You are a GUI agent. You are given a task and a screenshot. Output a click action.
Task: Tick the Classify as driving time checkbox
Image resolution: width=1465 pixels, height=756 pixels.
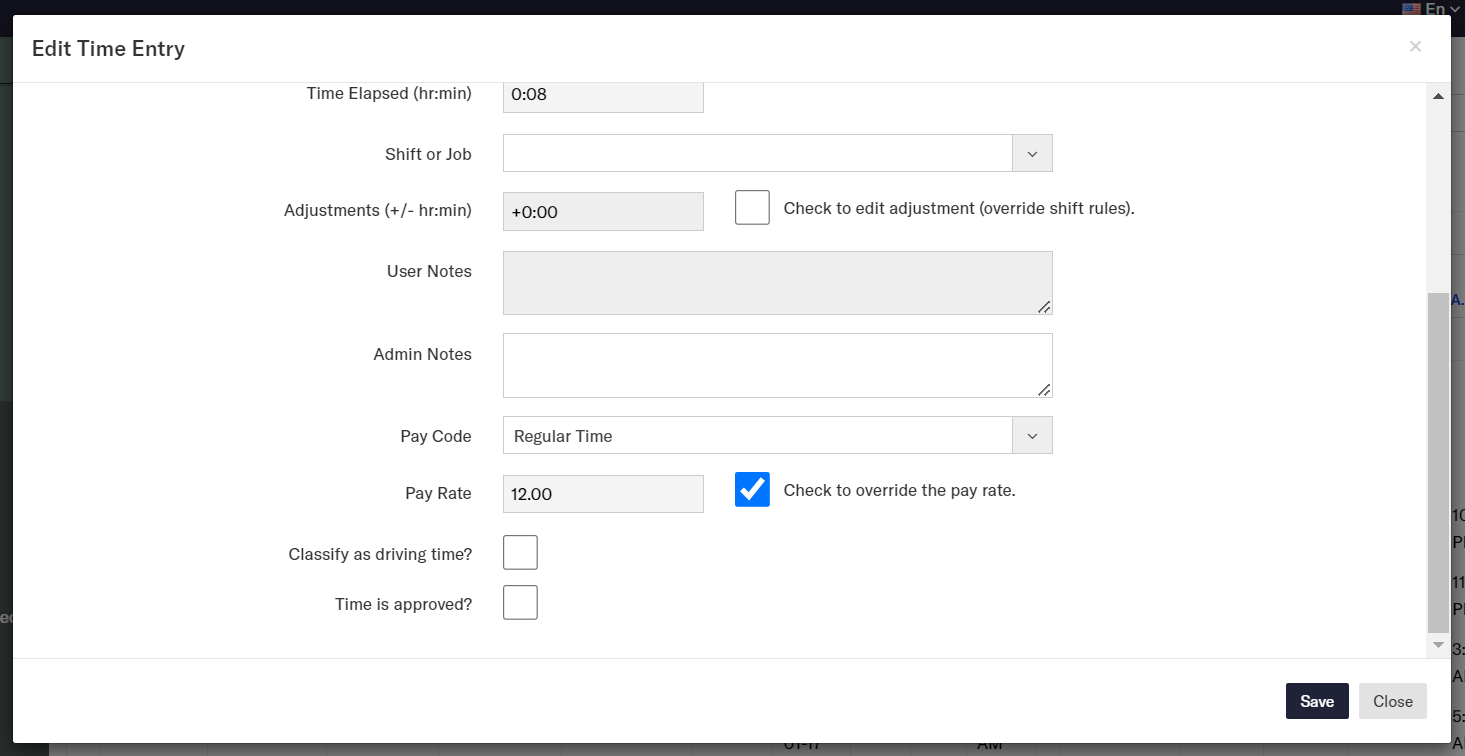pyautogui.click(x=520, y=553)
